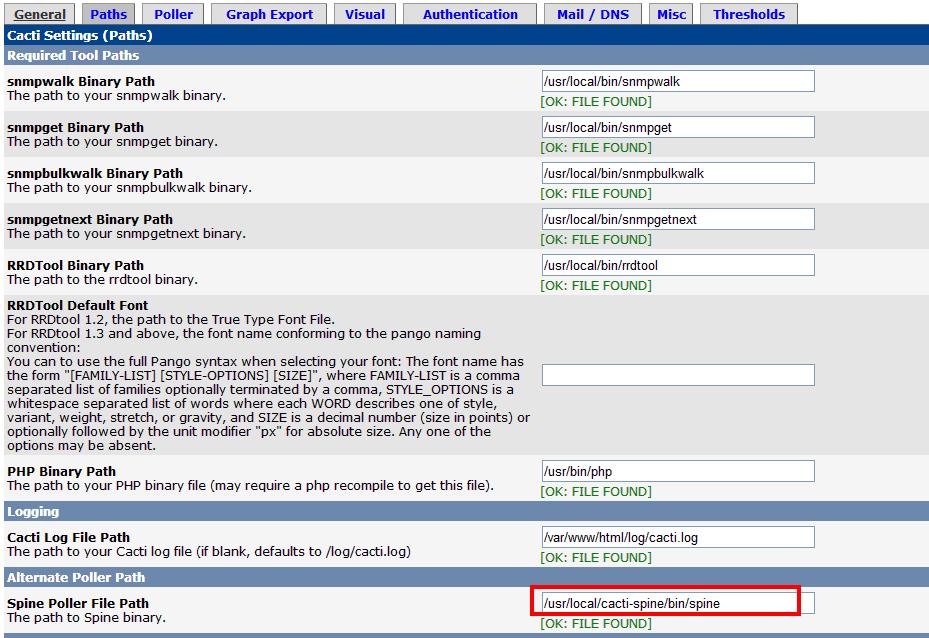Click FILE FOUND status under PHP path
This screenshot has width=929, height=638.
[x=596, y=492]
